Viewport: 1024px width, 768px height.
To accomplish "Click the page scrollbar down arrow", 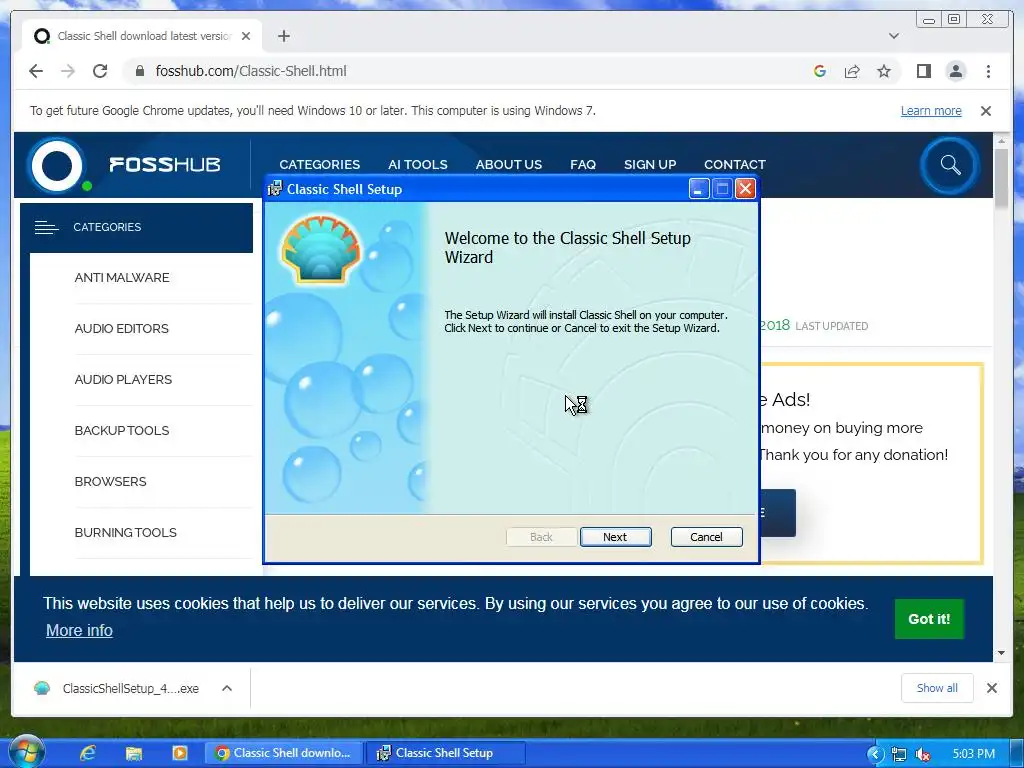I will [x=1001, y=652].
